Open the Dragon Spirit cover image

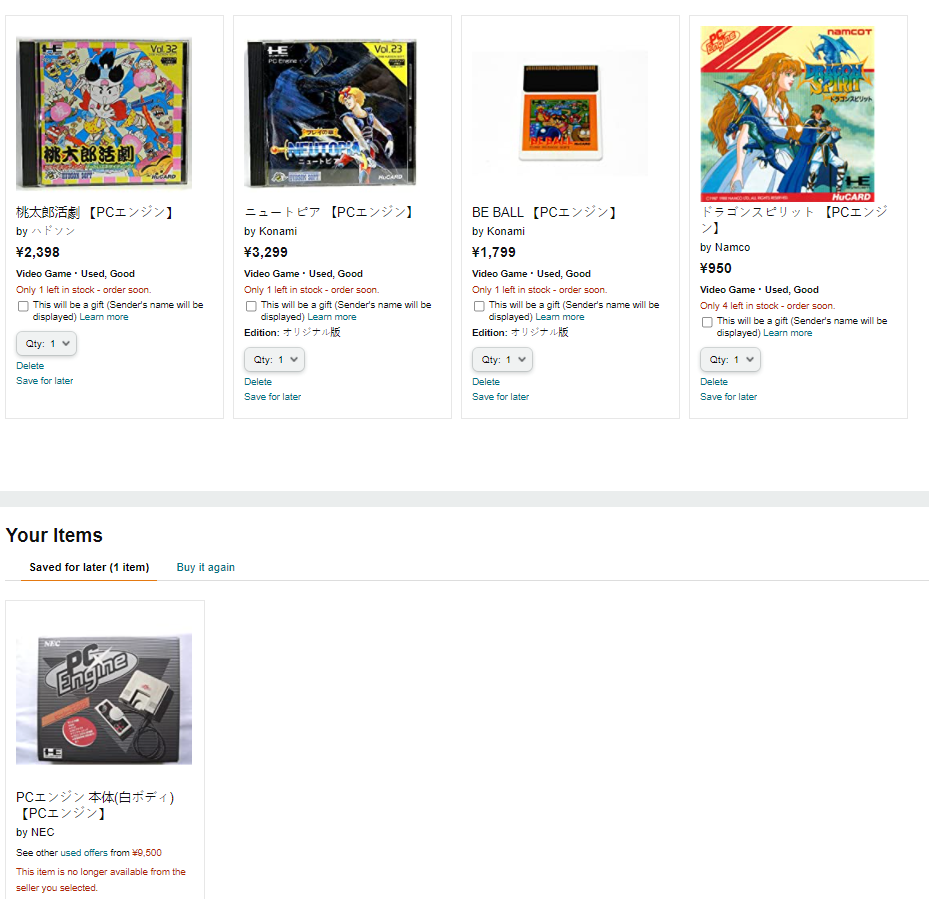[x=787, y=114]
